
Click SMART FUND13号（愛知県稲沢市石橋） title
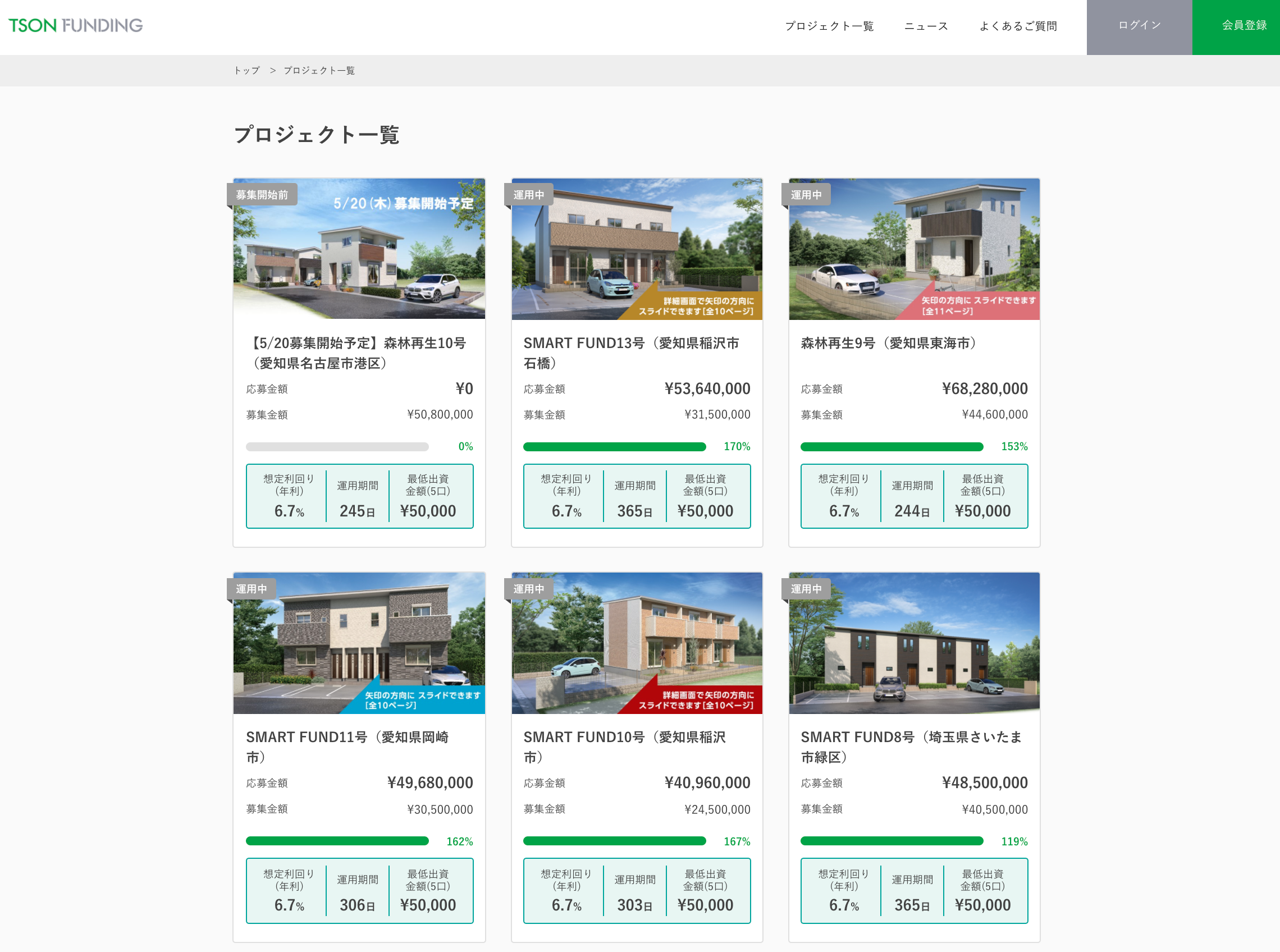coord(630,353)
